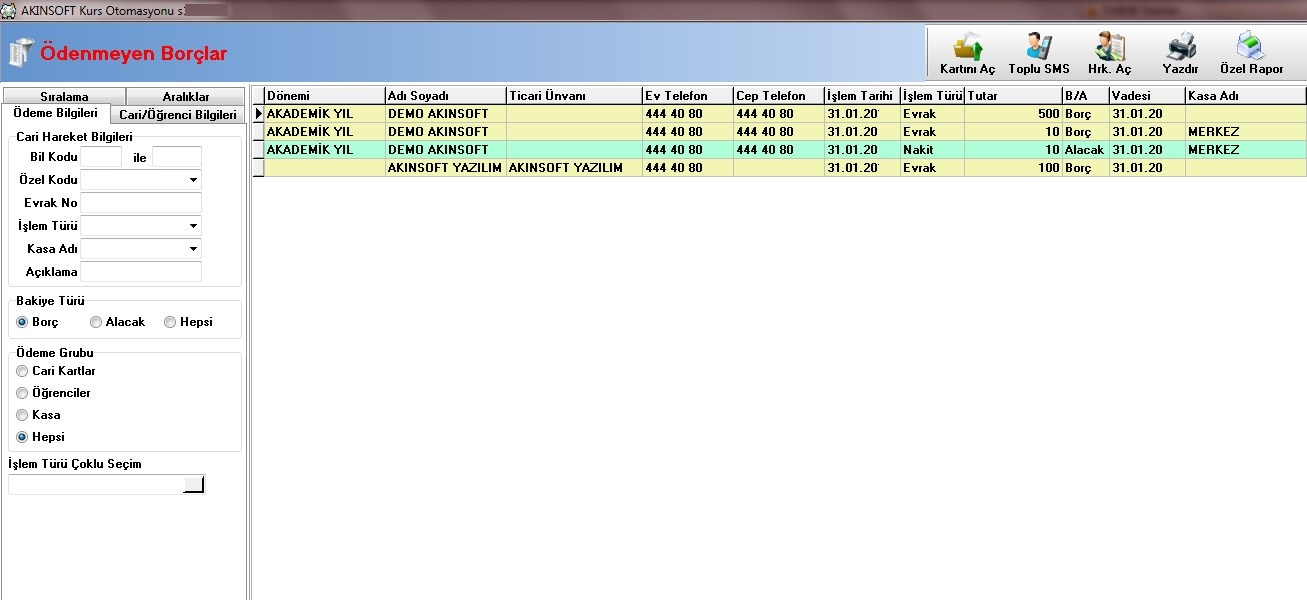The width and height of the screenshot is (1307, 600).
Task: Print the list with Yazdır
Action: pyautogui.click(x=1180, y=54)
